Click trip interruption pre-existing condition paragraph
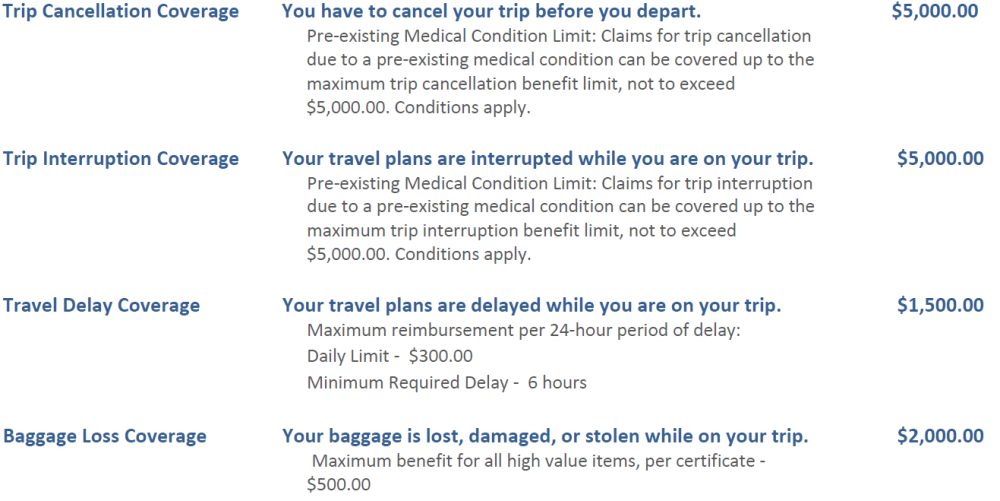1000x501 pixels. coord(561,219)
